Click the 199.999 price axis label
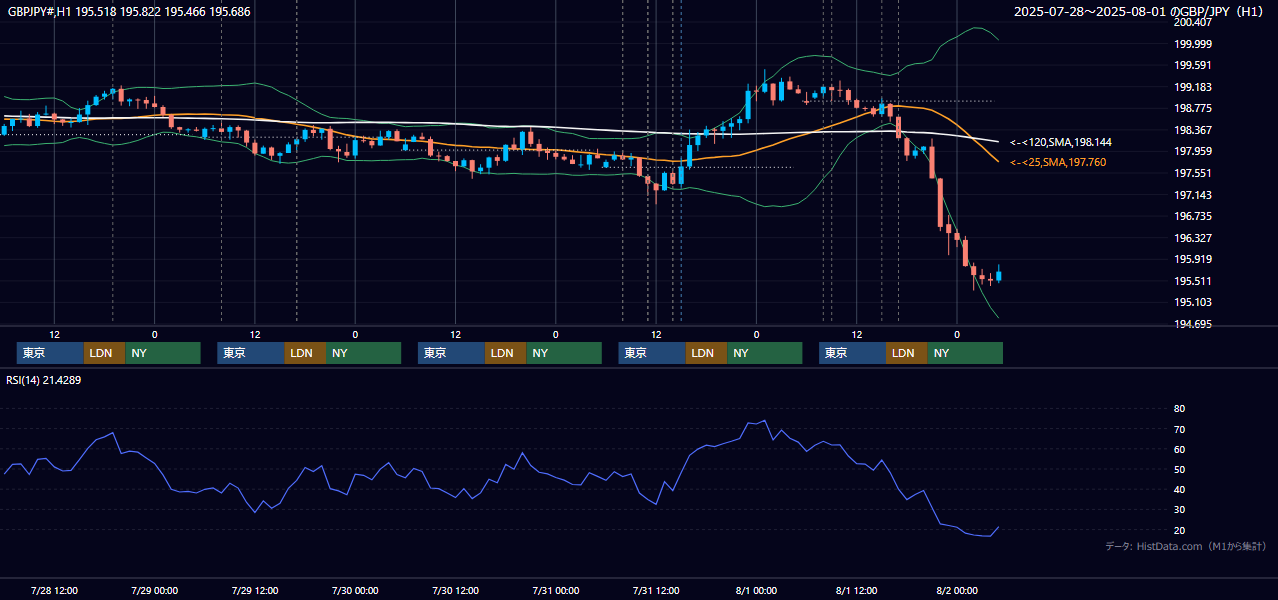This screenshot has width=1278, height=600. pos(1193,44)
